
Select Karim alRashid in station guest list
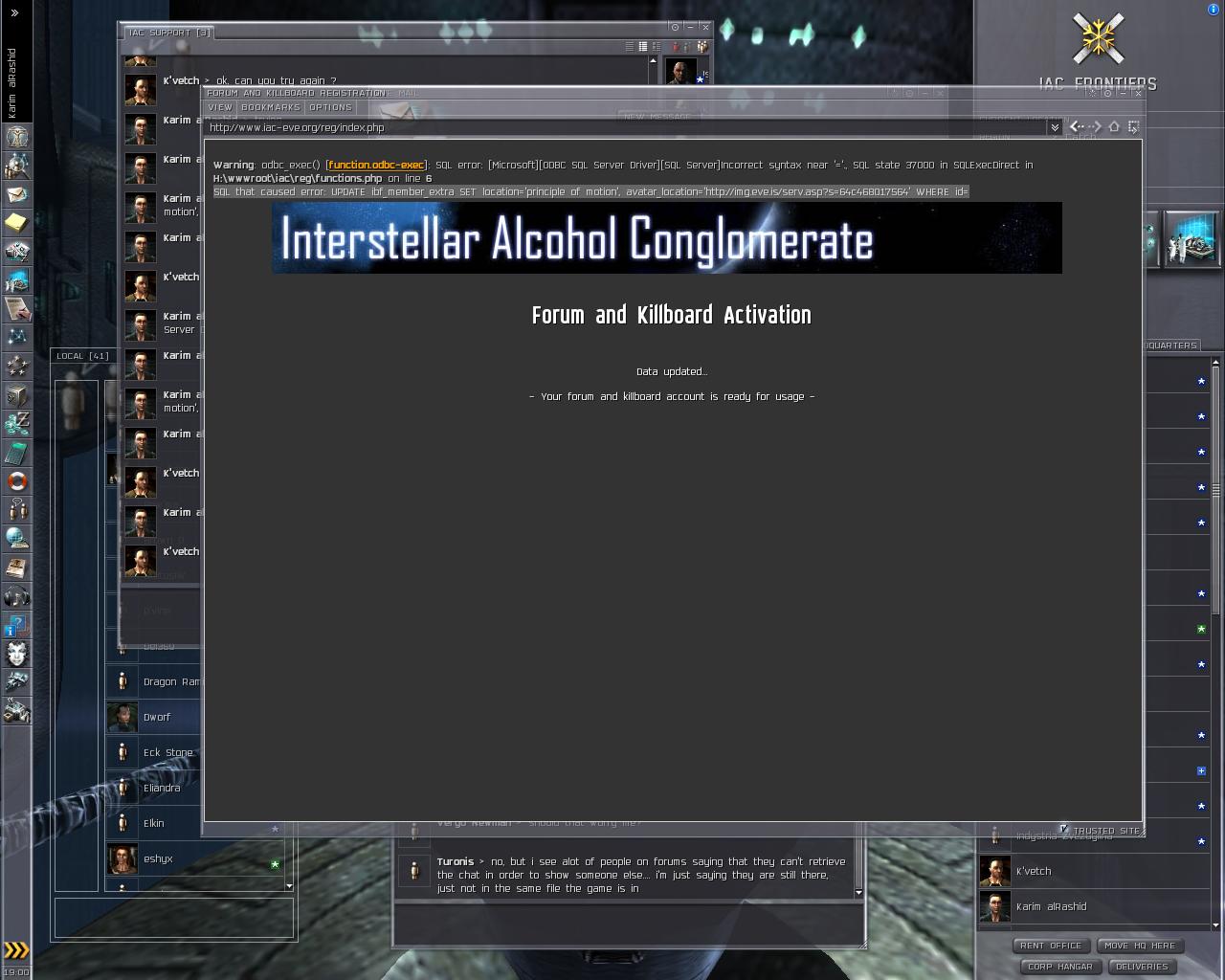[x=1094, y=906]
